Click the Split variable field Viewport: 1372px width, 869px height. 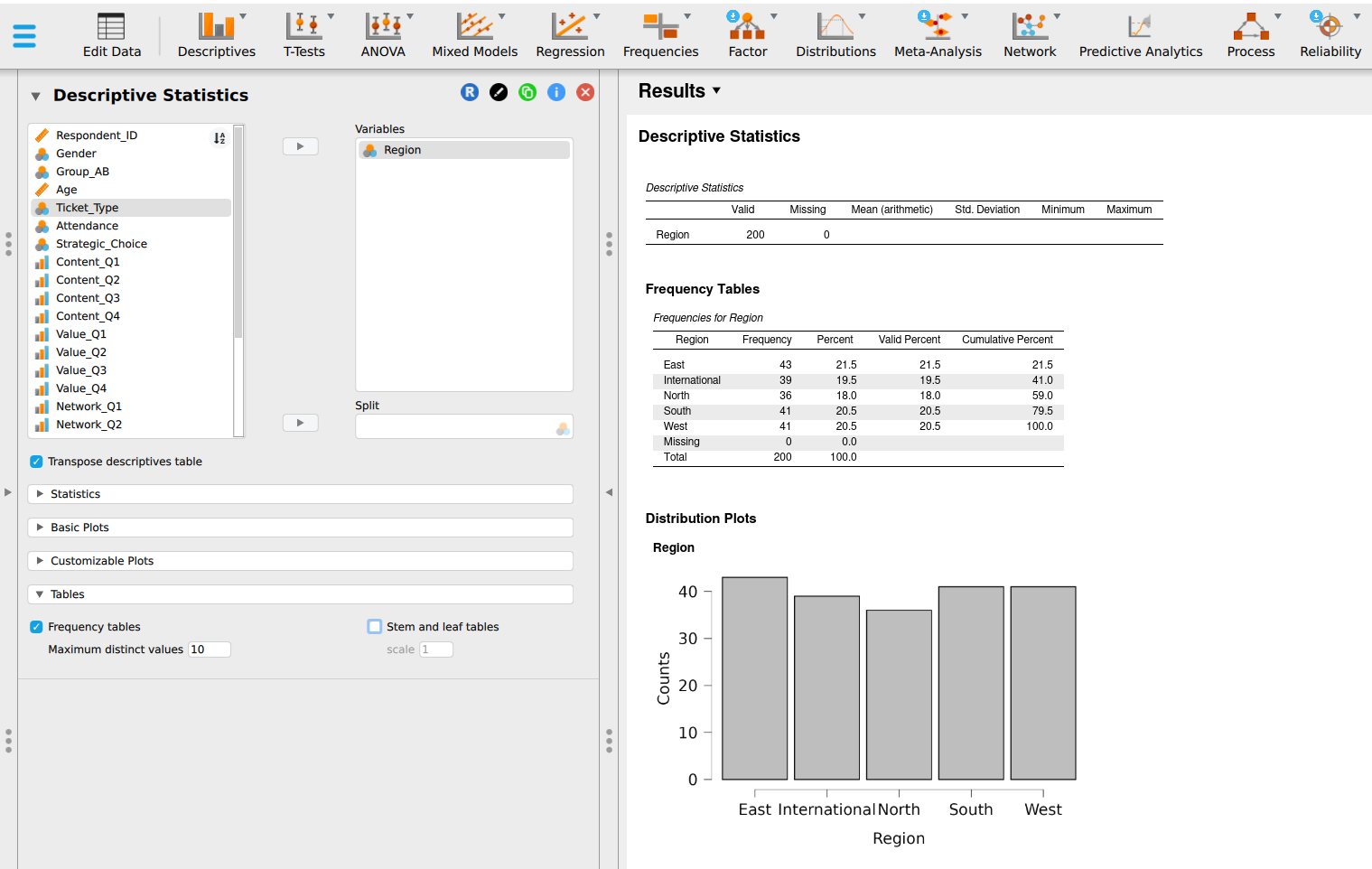tap(464, 426)
